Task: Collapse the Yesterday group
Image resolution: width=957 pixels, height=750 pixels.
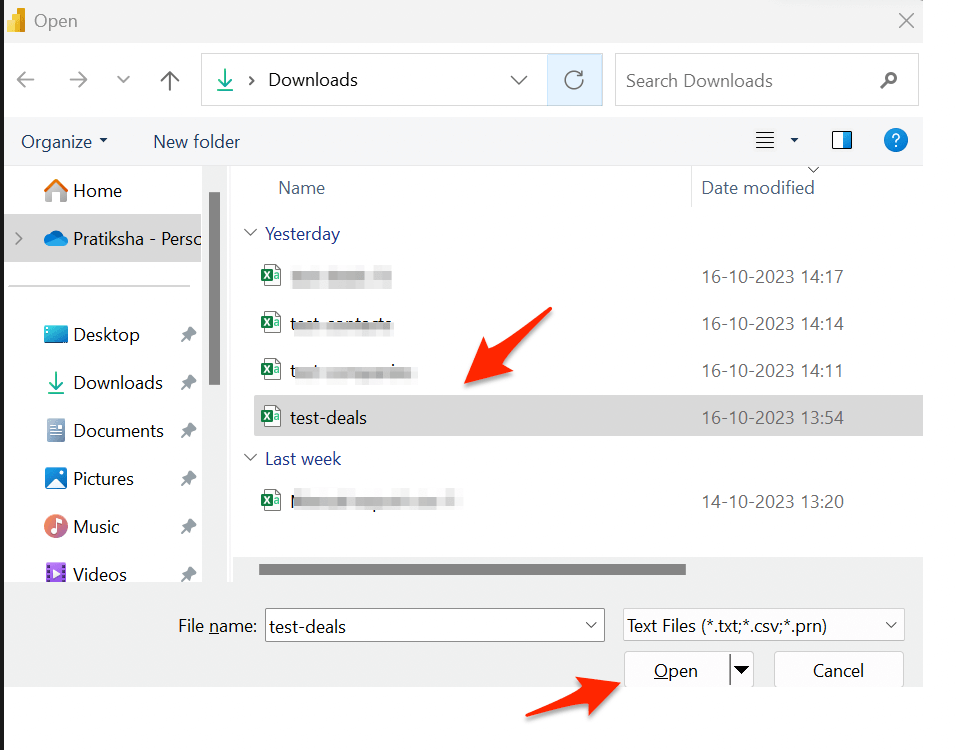Action: click(250, 233)
